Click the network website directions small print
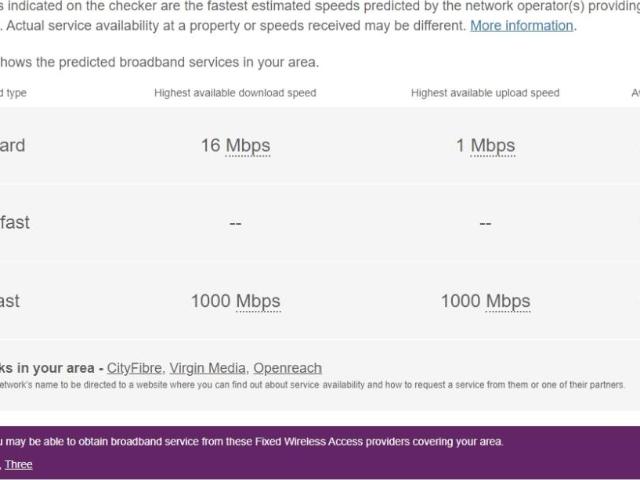The image size is (640, 480). (x=310, y=385)
